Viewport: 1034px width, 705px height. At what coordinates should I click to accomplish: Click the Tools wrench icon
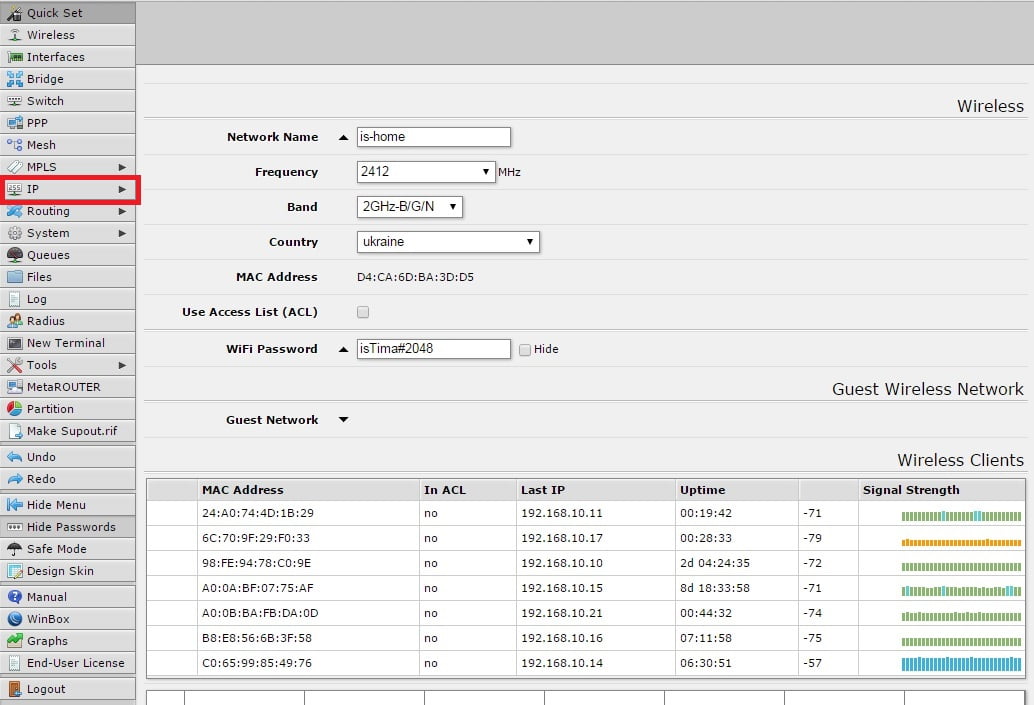click(15, 365)
